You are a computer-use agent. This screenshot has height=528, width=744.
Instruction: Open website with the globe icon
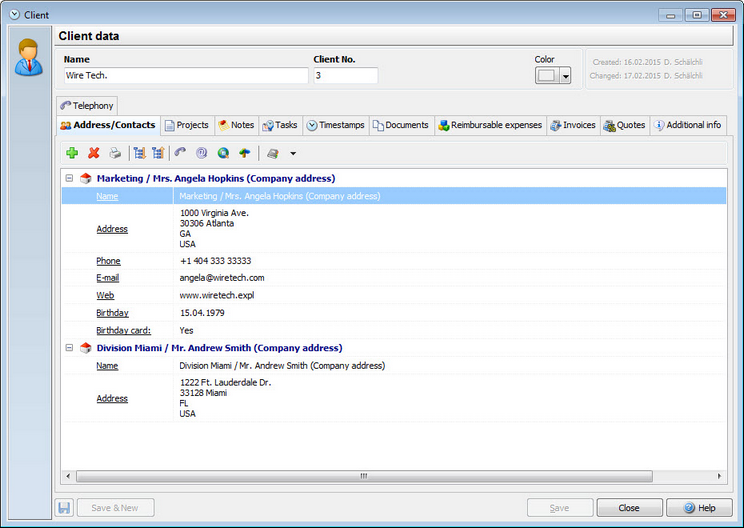[223, 153]
